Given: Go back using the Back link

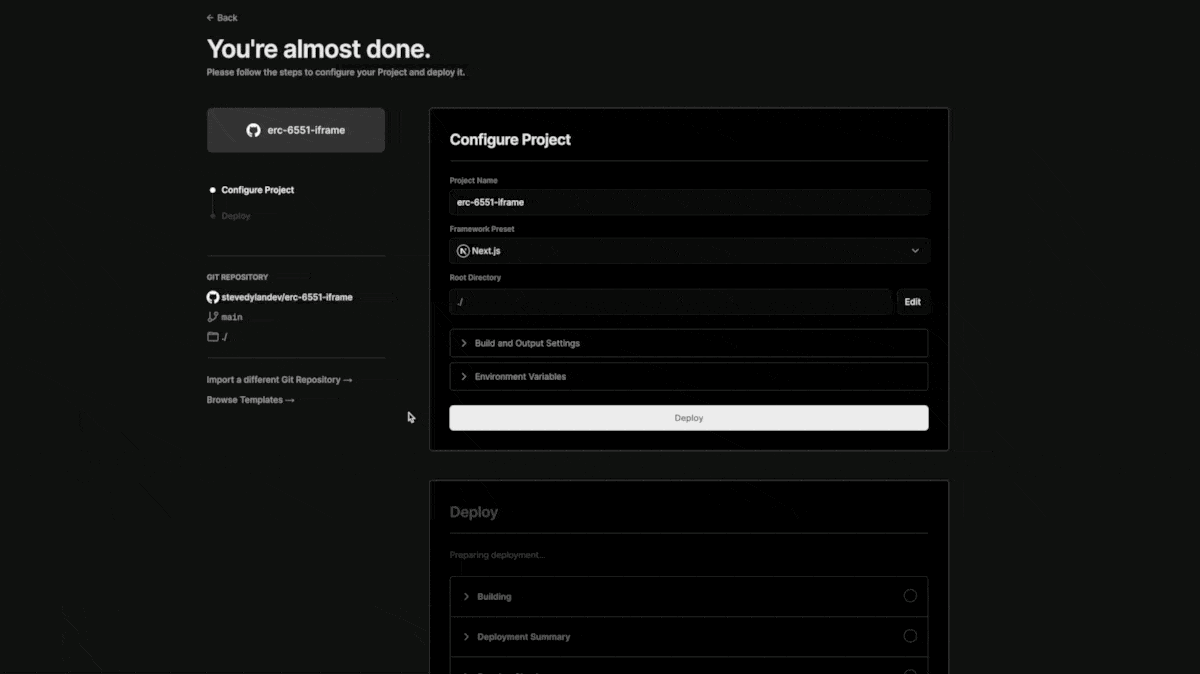Looking at the screenshot, I should [x=222, y=18].
